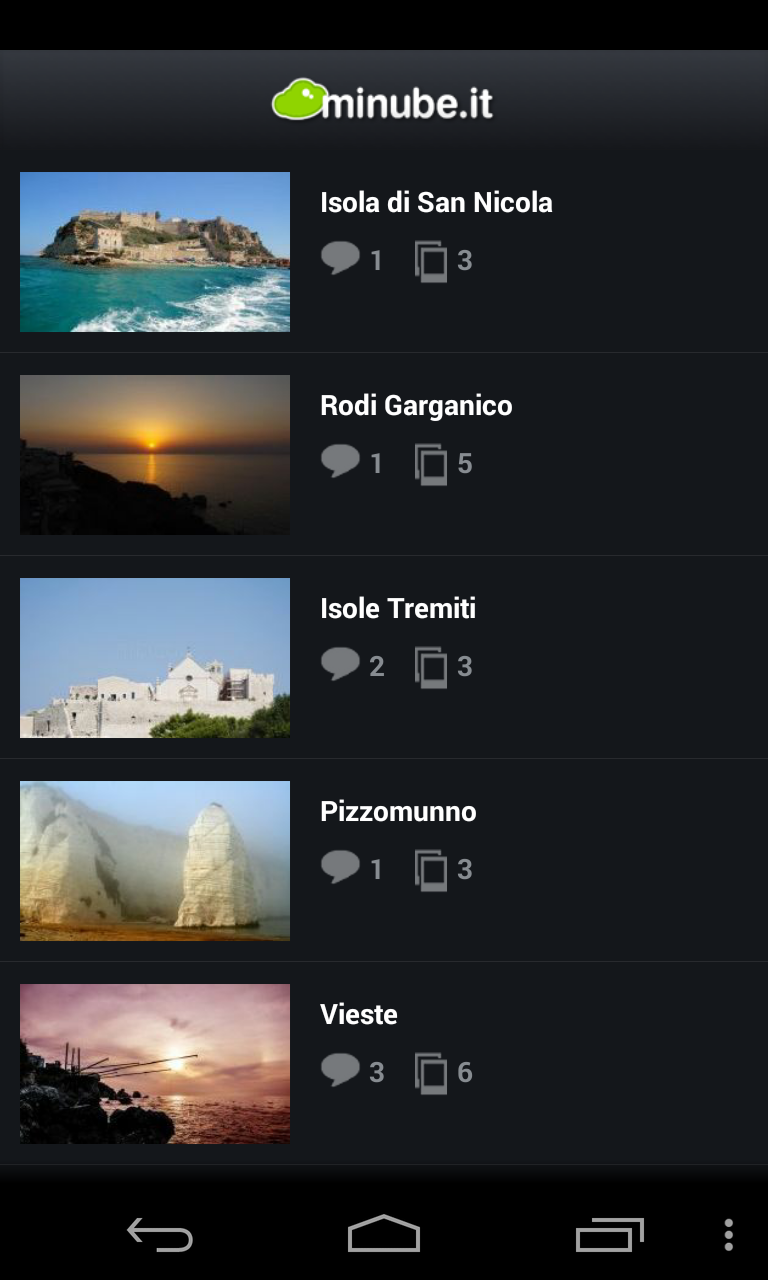This screenshot has height=1280, width=768.
Task: Tap the Rodi Garganico sunset thumbnail
Action: 155,455
